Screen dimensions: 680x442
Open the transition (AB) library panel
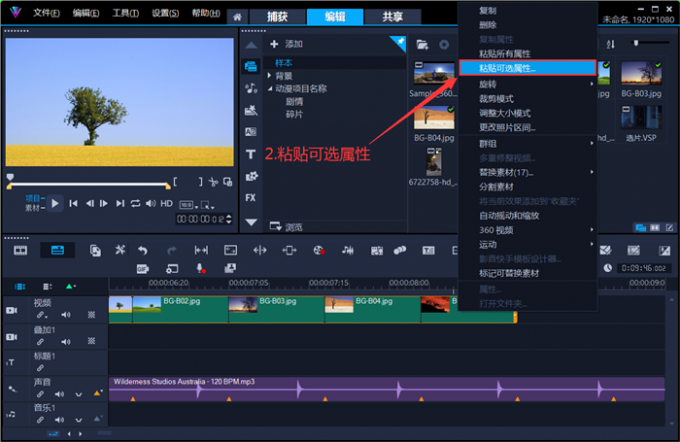coord(251,132)
